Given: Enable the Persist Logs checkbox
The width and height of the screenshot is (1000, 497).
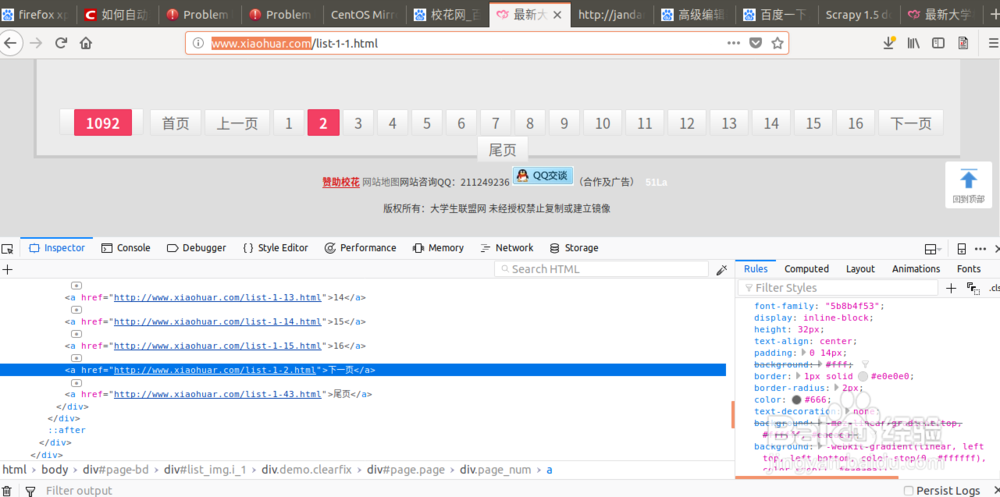Looking at the screenshot, I should 909,491.
